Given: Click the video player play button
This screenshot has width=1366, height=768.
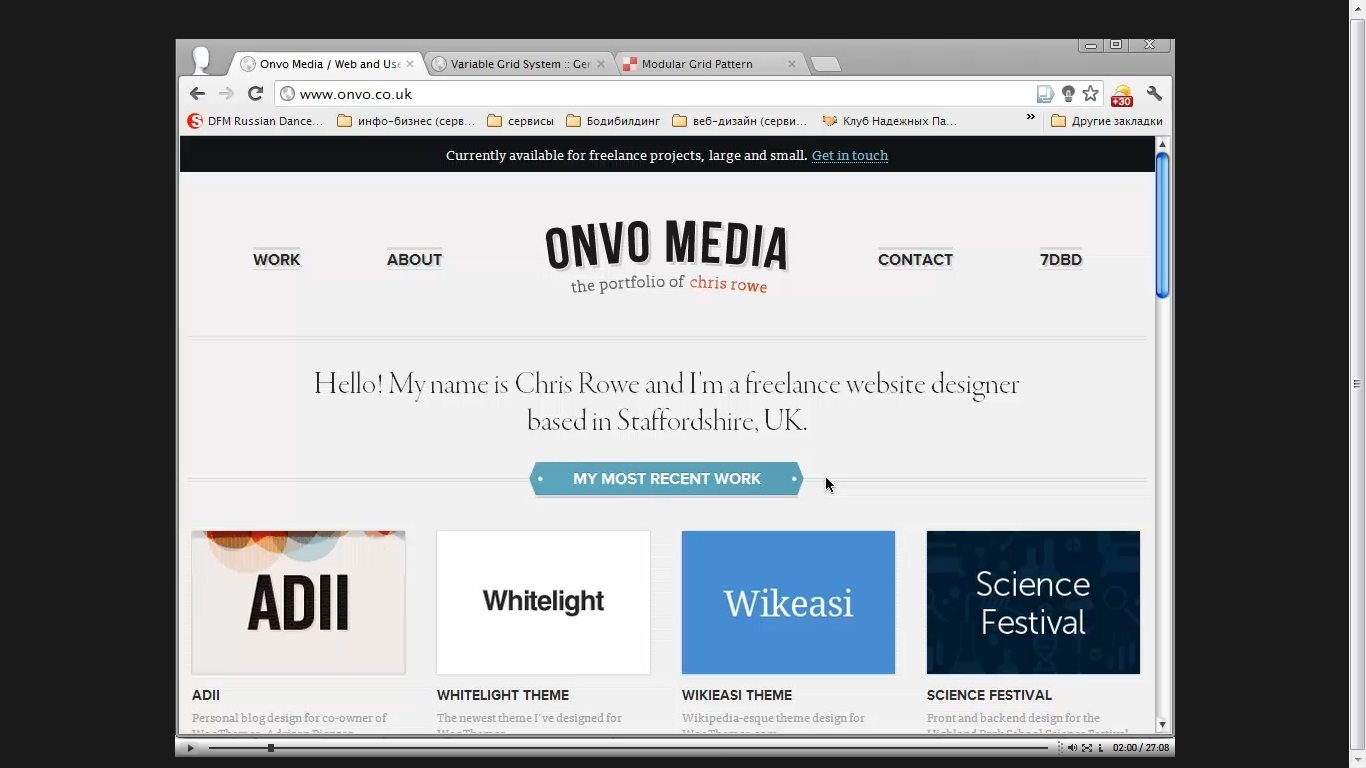Looking at the screenshot, I should (x=190, y=748).
